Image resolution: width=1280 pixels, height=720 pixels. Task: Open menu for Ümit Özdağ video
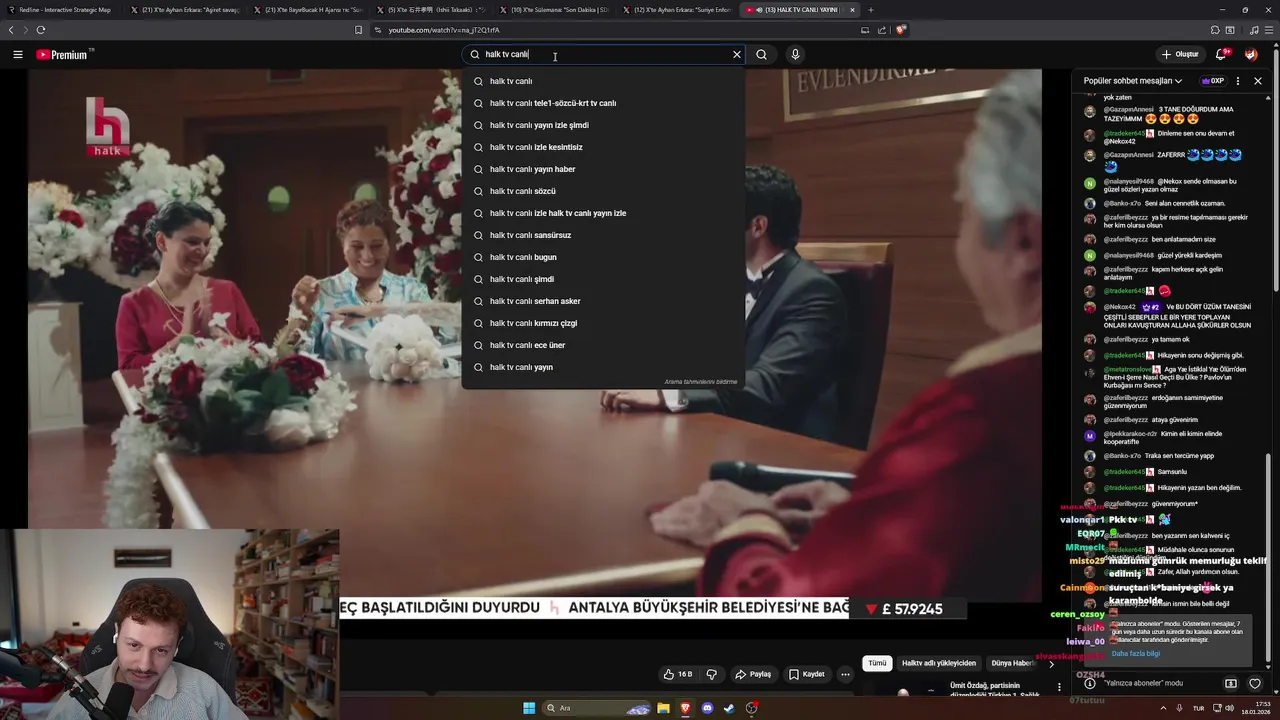[x=1059, y=687]
